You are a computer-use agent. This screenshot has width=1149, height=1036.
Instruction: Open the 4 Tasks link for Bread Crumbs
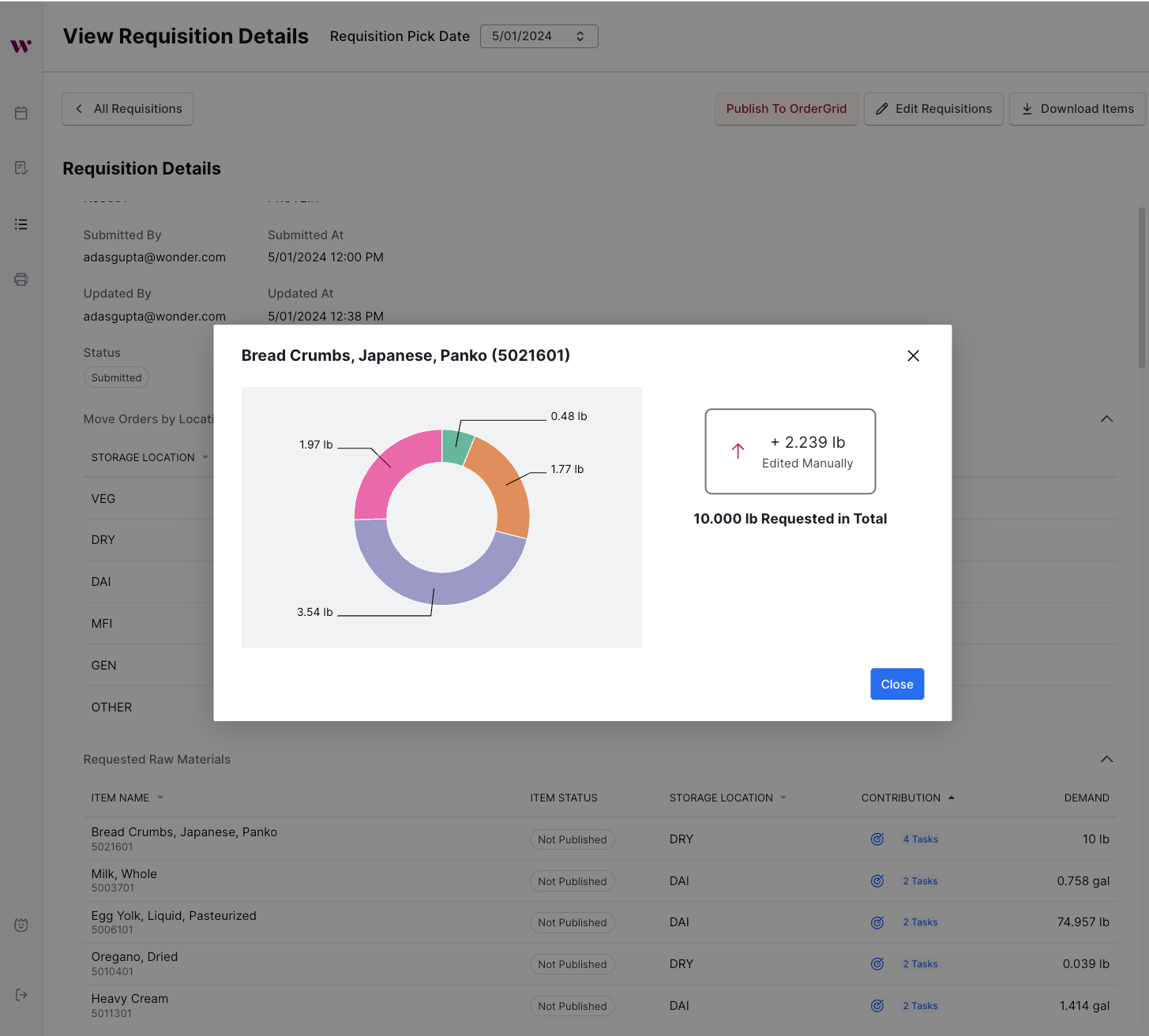point(921,839)
